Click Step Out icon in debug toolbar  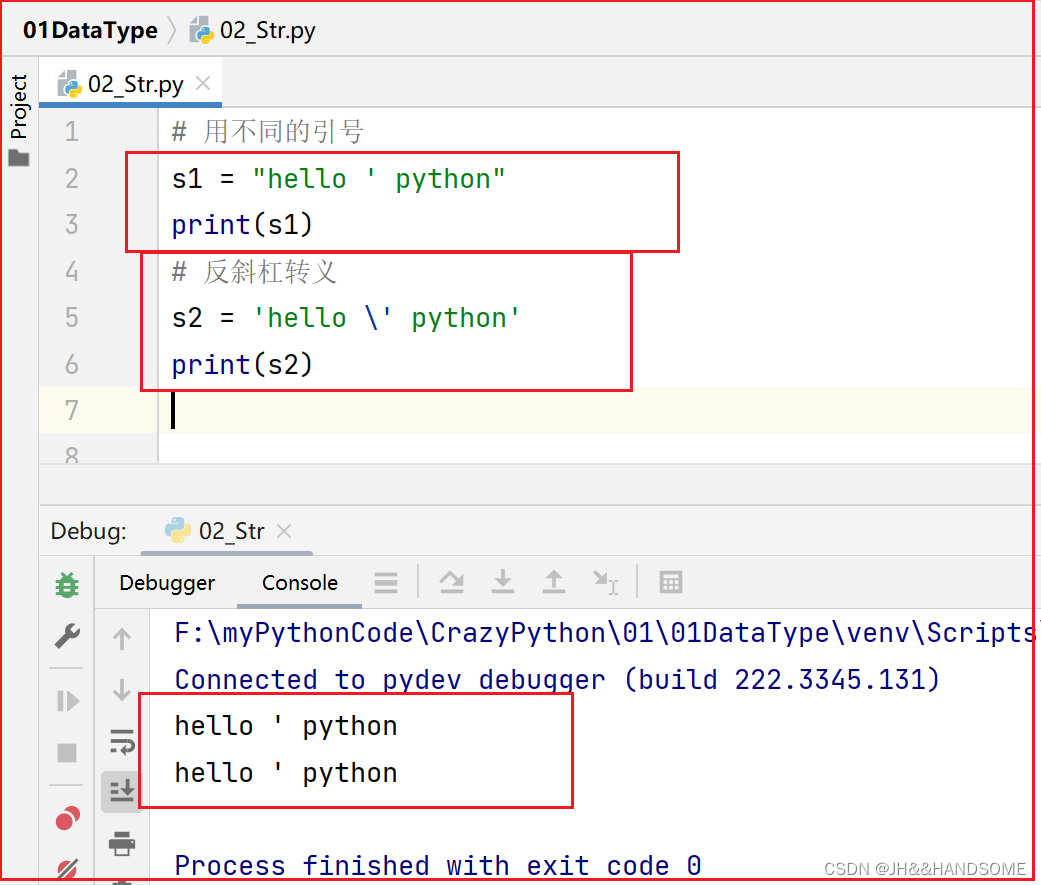coord(553,582)
